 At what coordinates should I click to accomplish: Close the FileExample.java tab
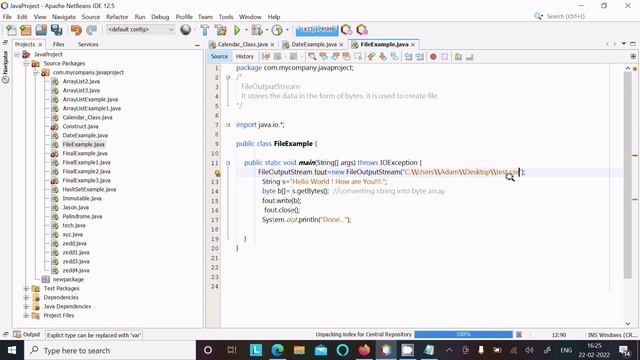tap(413, 44)
